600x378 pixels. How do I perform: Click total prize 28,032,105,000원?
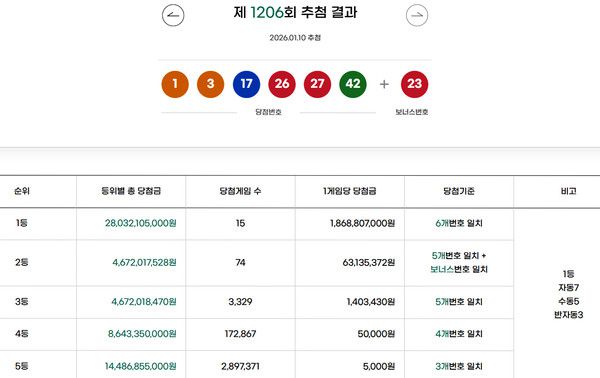[140, 223]
